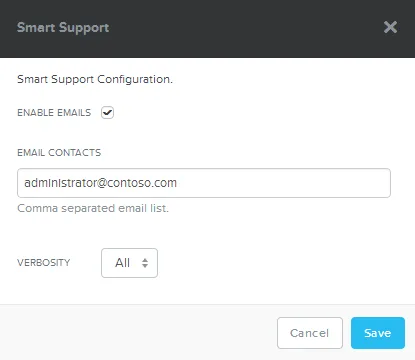Close the Smart Support dialog with X
Screen dimensions: 415x360
coord(390,27)
